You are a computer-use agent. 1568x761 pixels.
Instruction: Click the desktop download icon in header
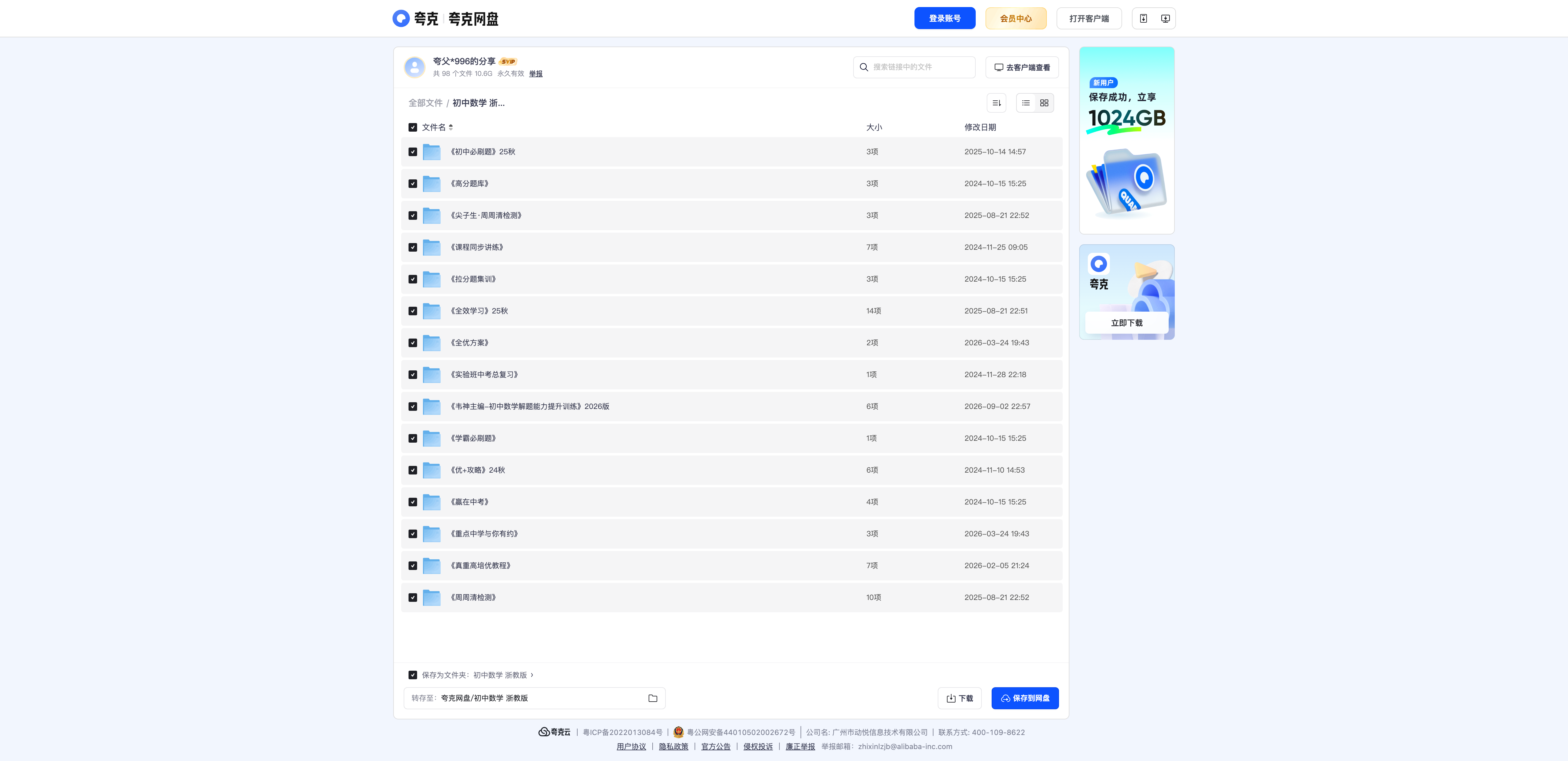tap(1165, 18)
